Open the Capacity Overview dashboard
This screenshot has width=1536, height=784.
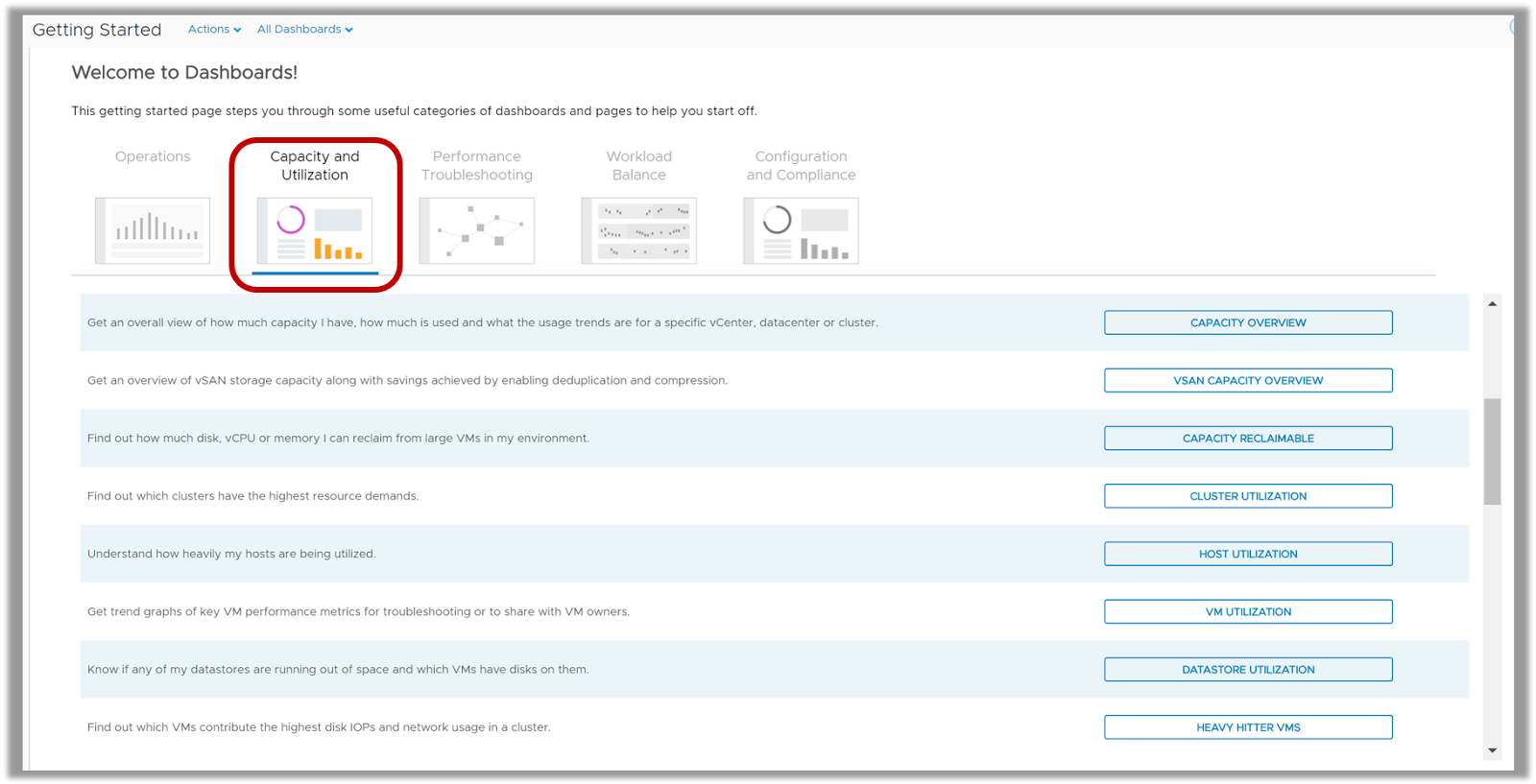1248,322
